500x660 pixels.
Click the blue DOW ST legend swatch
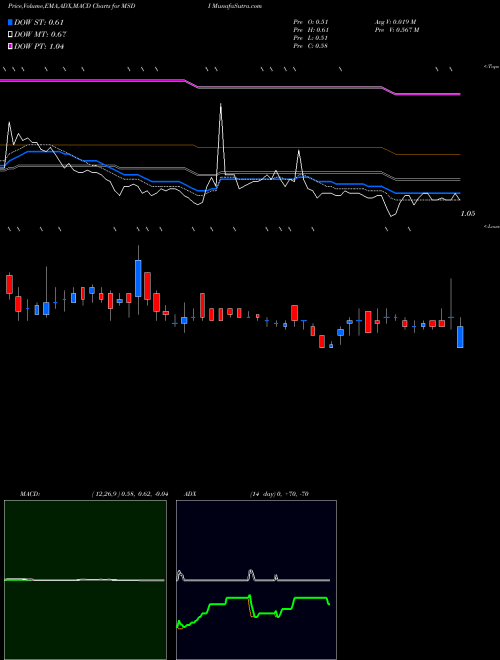coord(10,22)
